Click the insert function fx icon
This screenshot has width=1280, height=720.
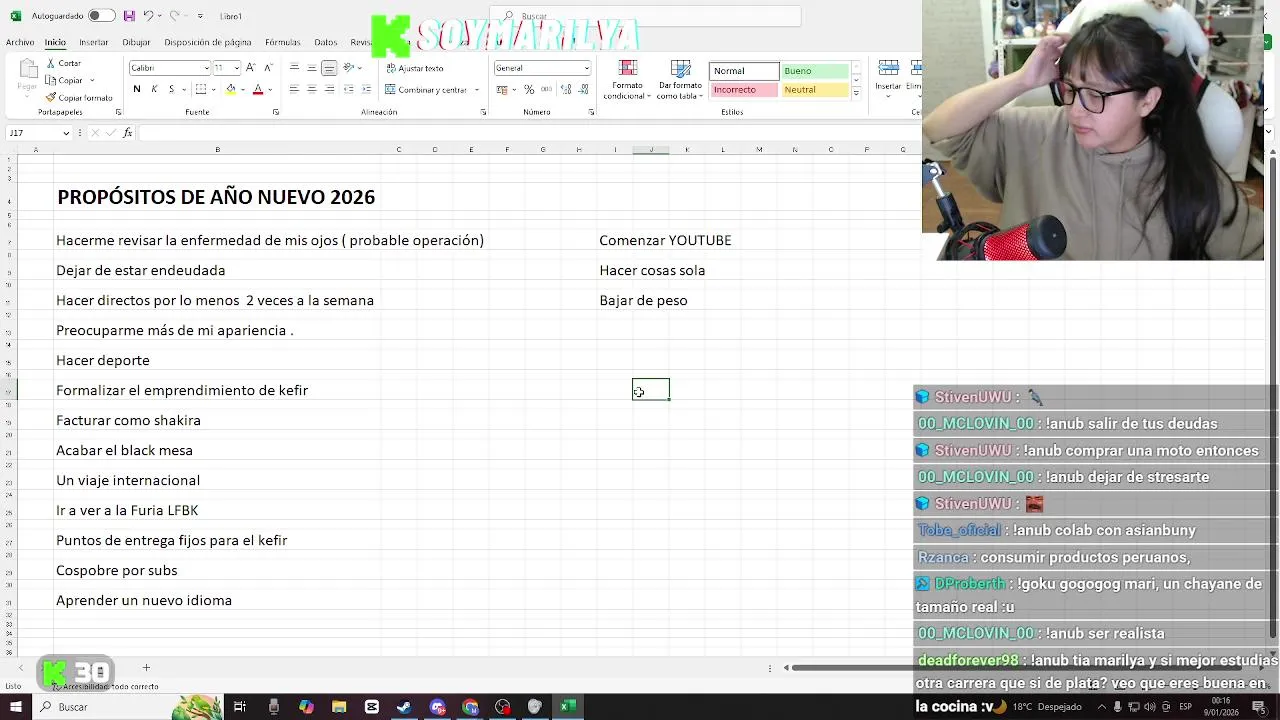tap(127, 132)
